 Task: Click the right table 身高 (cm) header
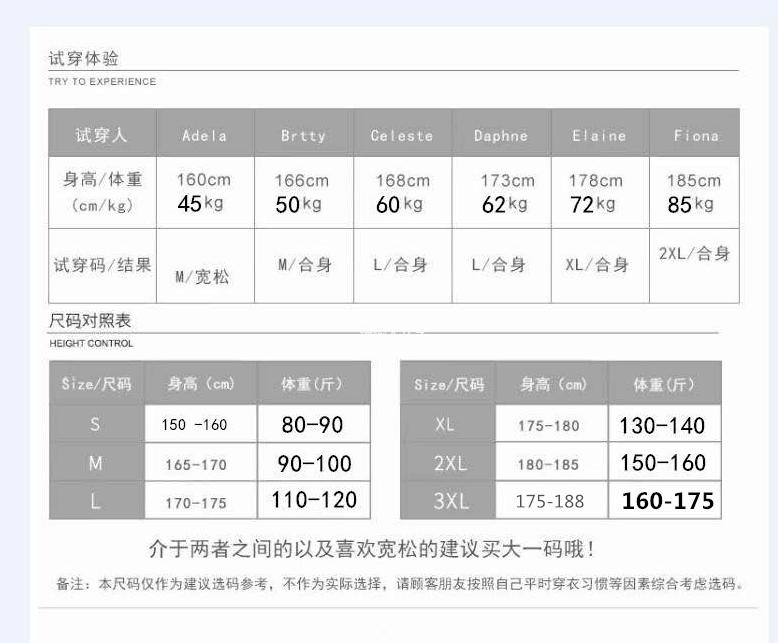552,383
